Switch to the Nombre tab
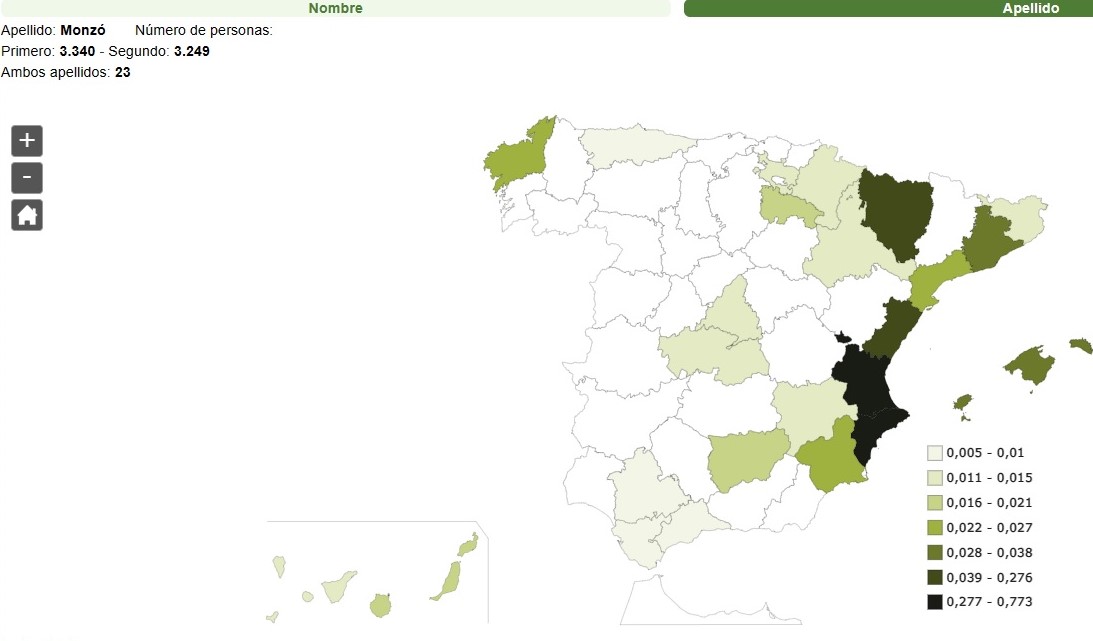 (x=336, y=8)
